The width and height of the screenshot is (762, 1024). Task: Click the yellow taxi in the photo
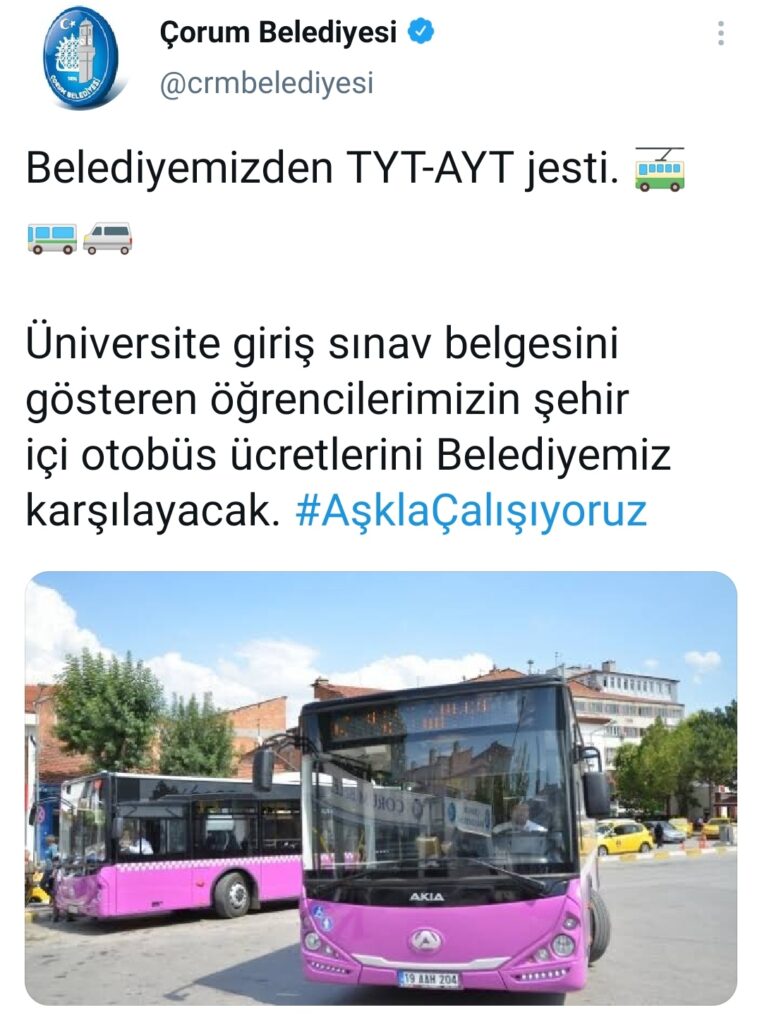(x=624, y=837)
